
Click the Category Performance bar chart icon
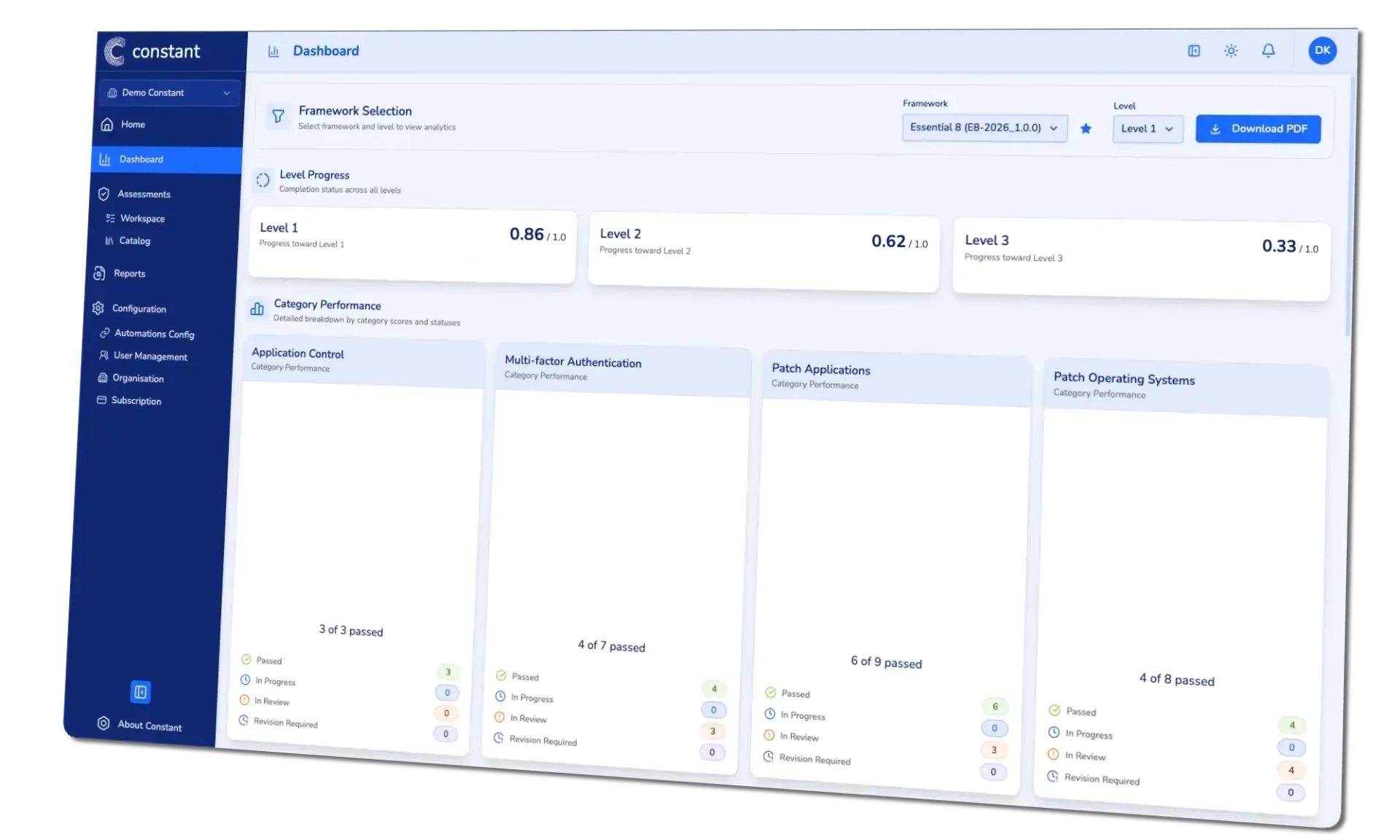click(x=257, y=309)
